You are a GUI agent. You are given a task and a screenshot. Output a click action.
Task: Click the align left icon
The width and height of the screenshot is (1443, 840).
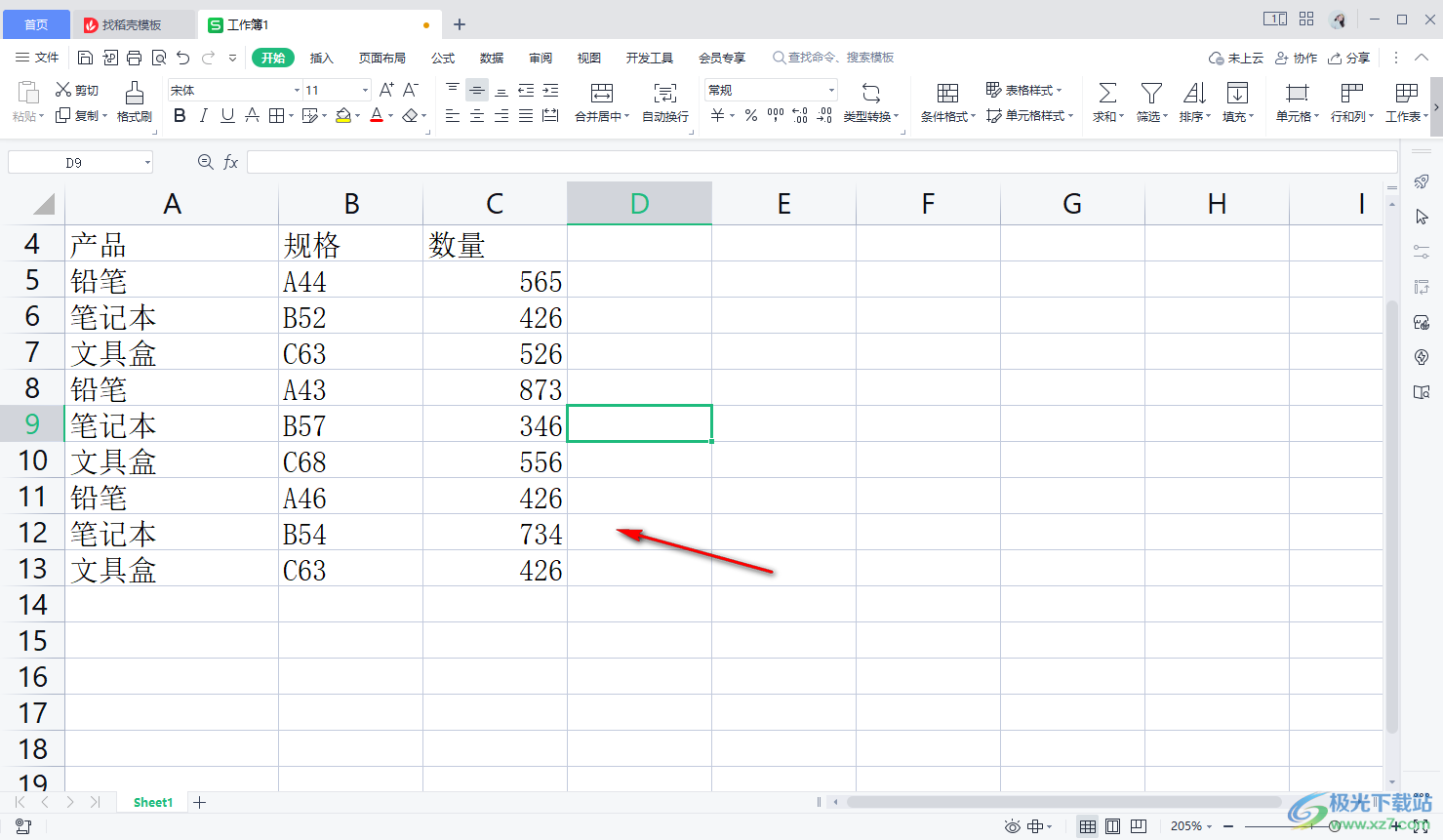point(453,116)
